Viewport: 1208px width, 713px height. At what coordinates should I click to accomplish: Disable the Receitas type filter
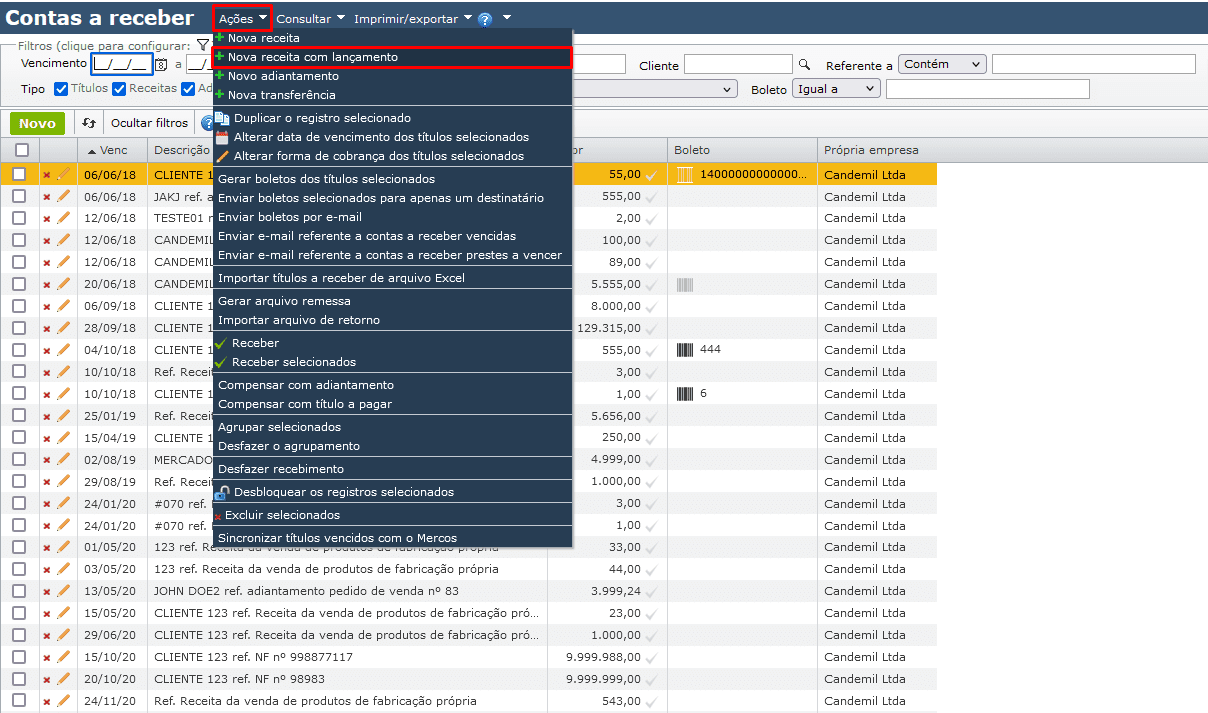coord(119,90)
